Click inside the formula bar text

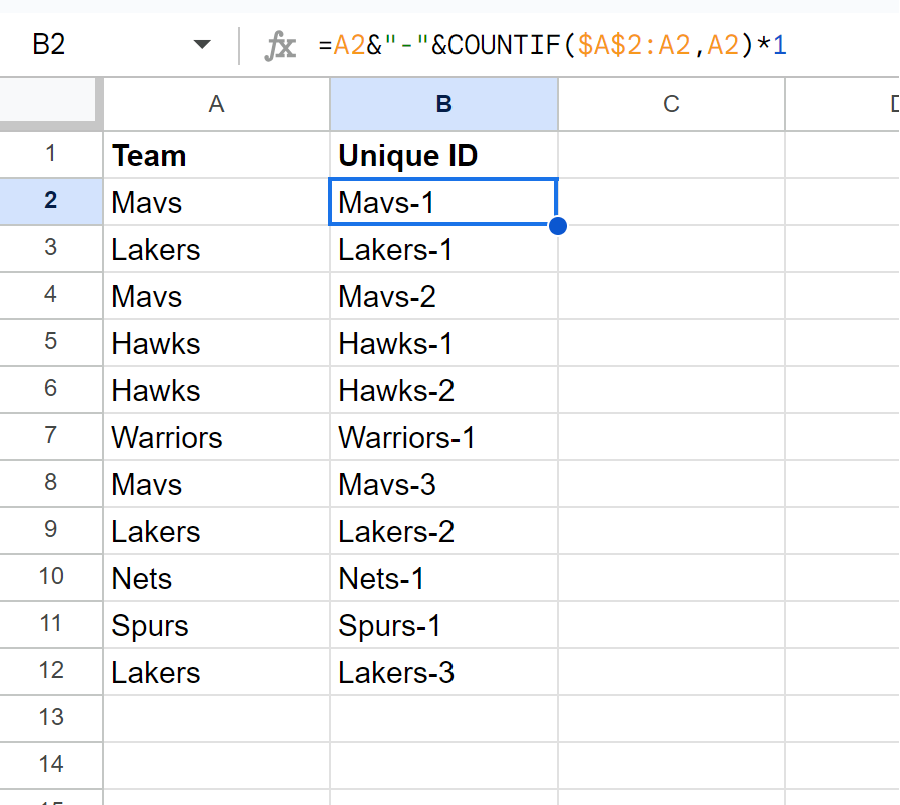552,45
